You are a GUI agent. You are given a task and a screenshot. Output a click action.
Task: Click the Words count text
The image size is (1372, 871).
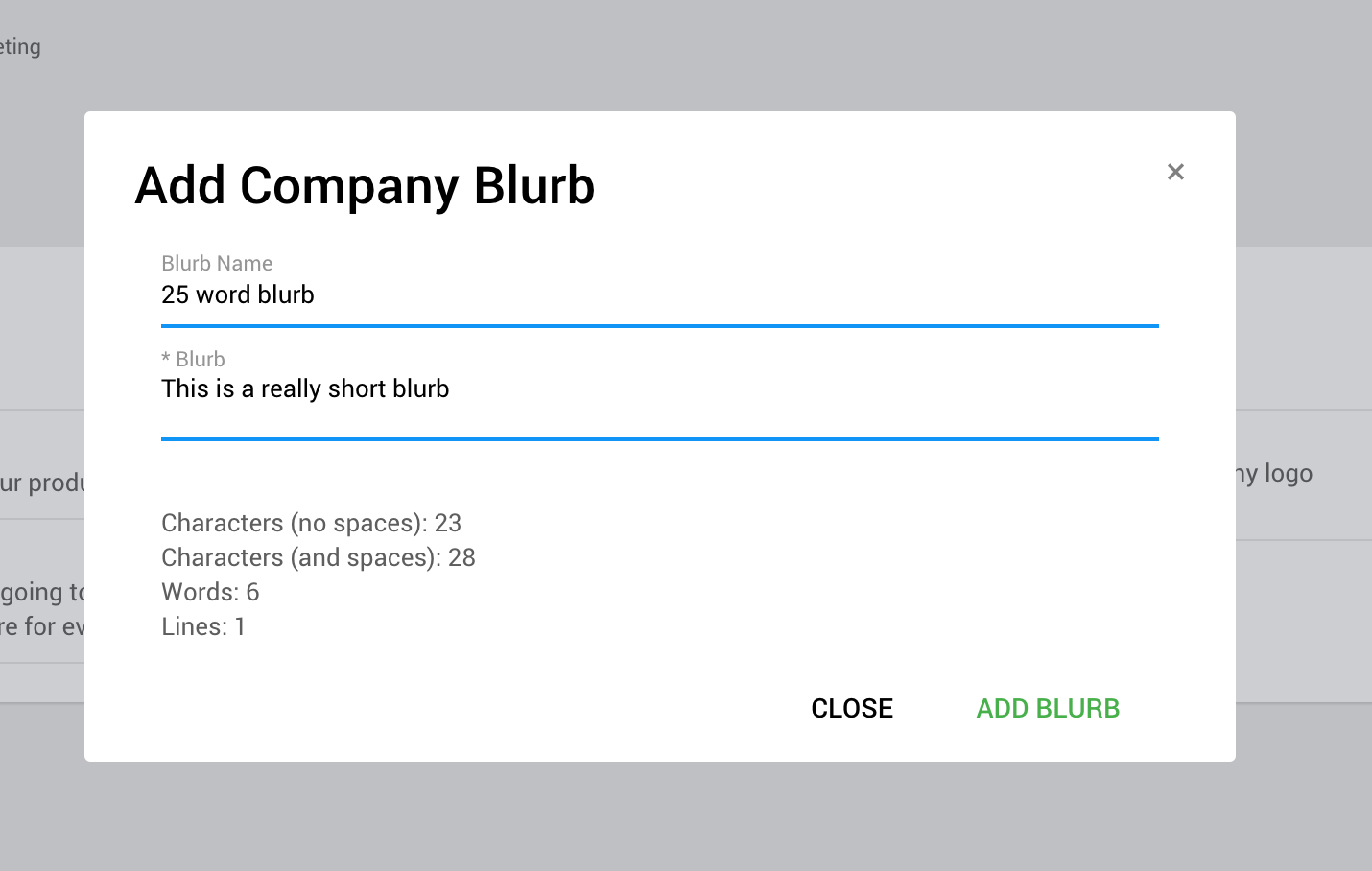[210, 592]
